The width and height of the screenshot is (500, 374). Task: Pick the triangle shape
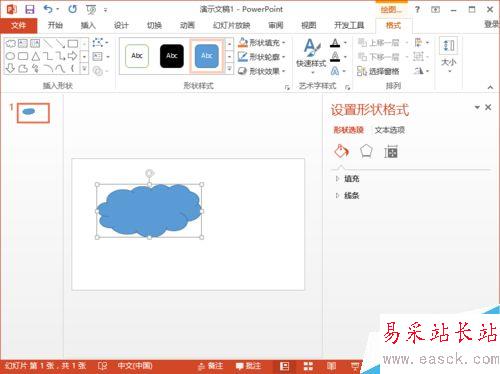click(x=35, y=56)
